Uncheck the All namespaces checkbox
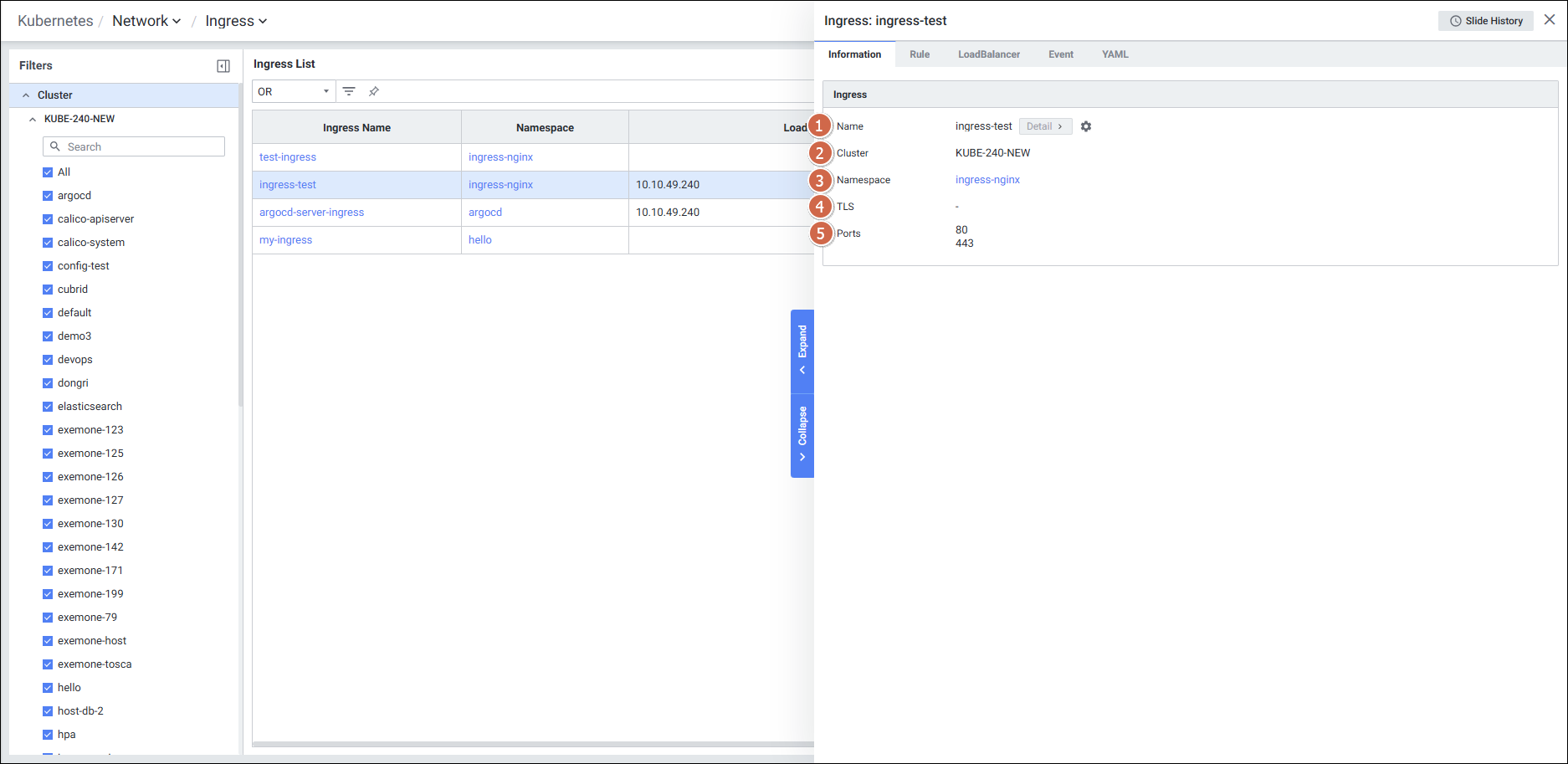Viewport: 1568px width, 764px height. [x=48, y=172]
